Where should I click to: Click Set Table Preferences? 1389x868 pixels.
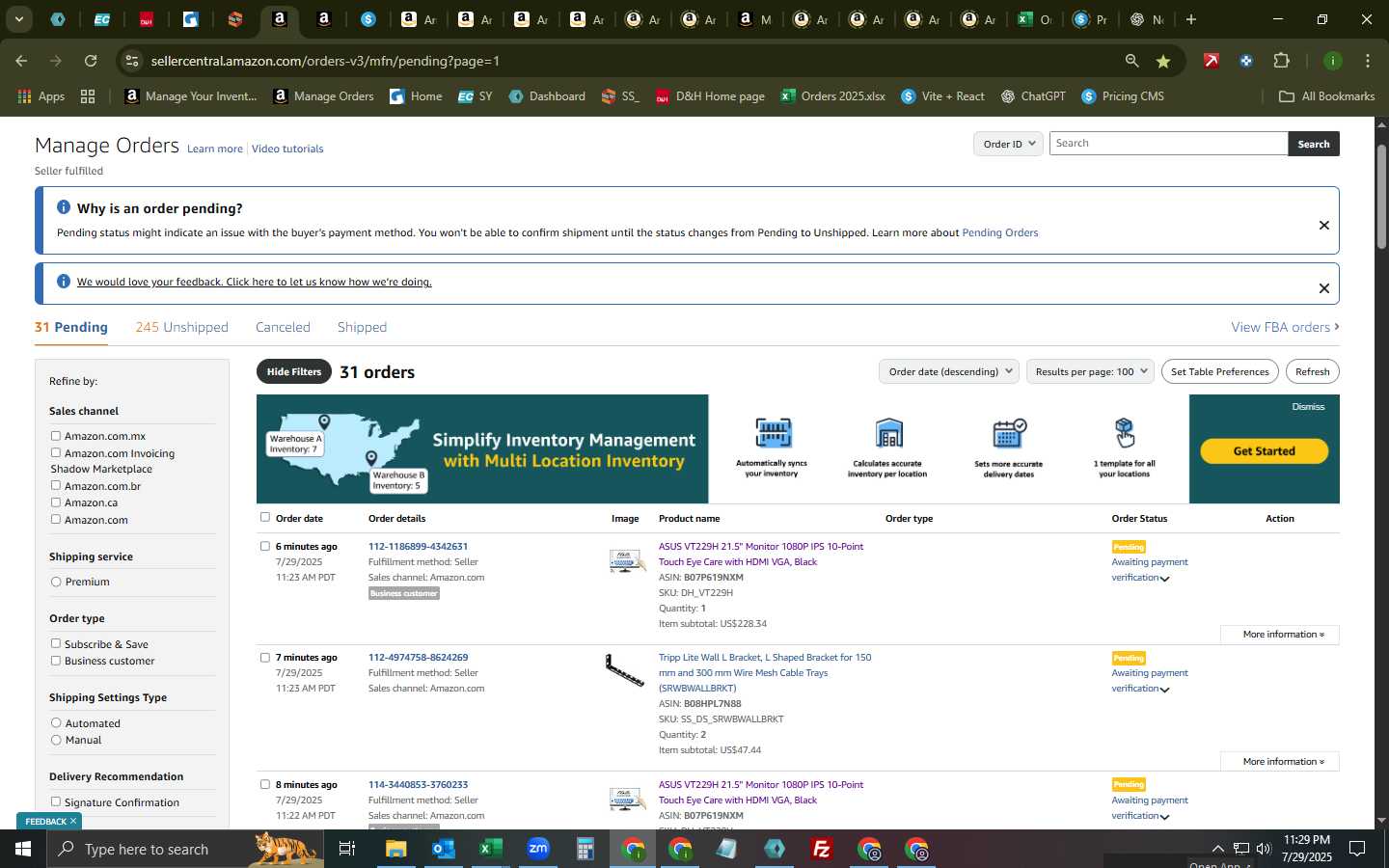click(x=1219, y=371)
